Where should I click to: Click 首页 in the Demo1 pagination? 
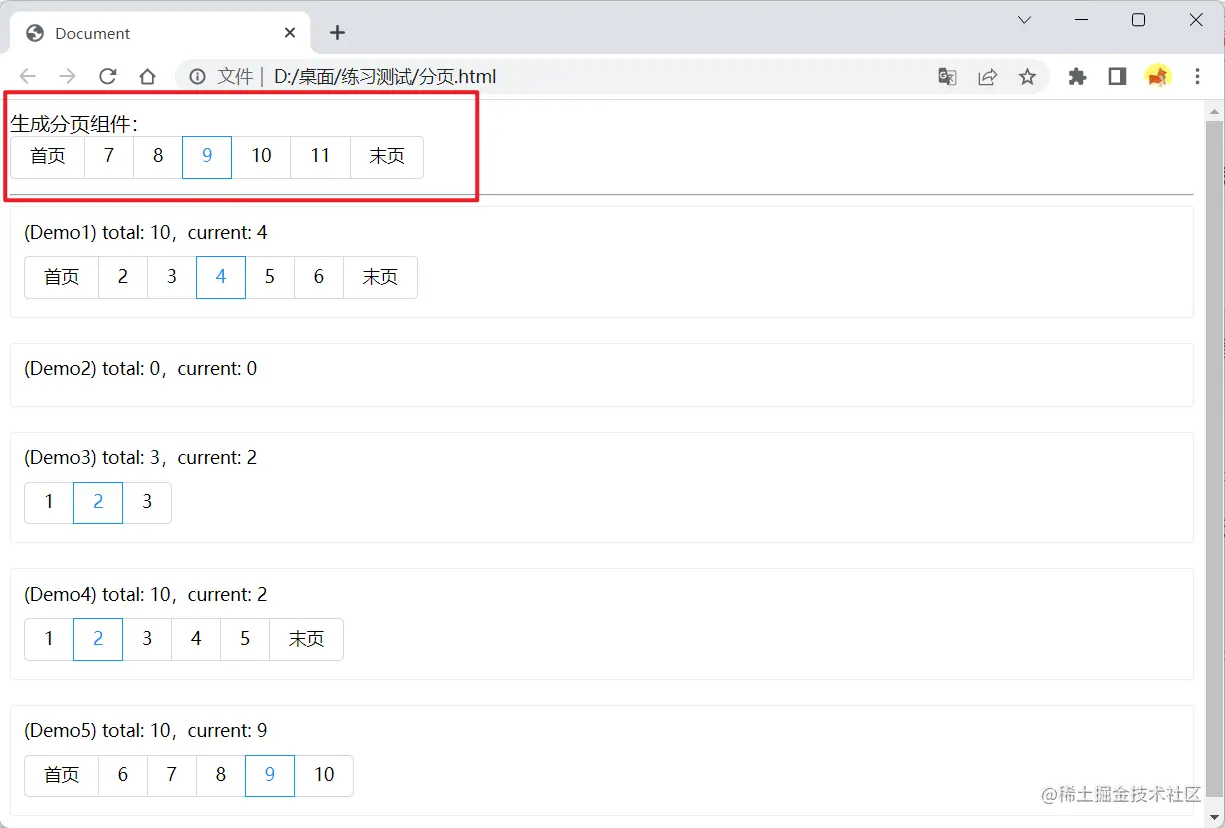click(62, 277)
